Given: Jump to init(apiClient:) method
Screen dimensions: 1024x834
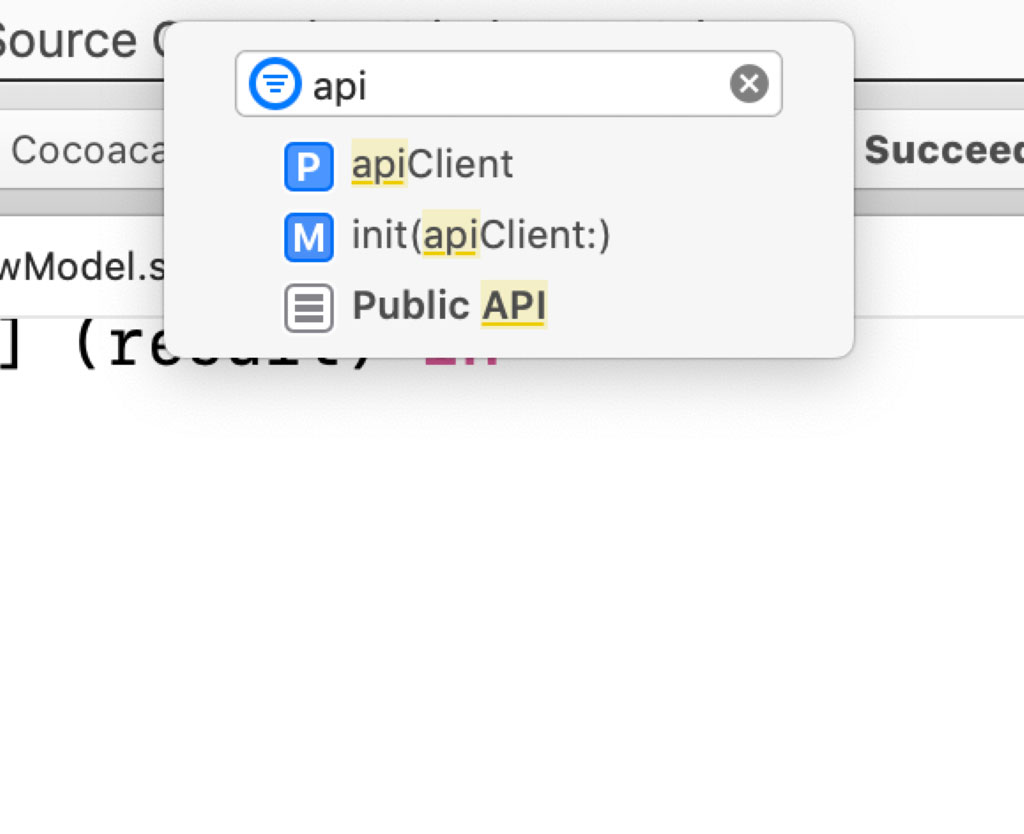Looking at the screenshot, I should [481, 234].
